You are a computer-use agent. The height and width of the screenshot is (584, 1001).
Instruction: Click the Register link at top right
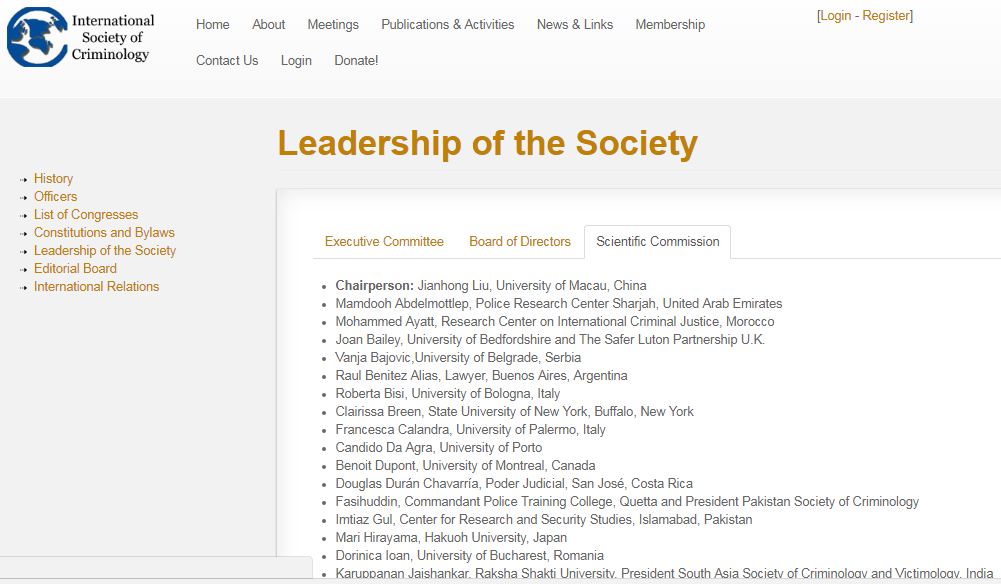coord(885,15)
